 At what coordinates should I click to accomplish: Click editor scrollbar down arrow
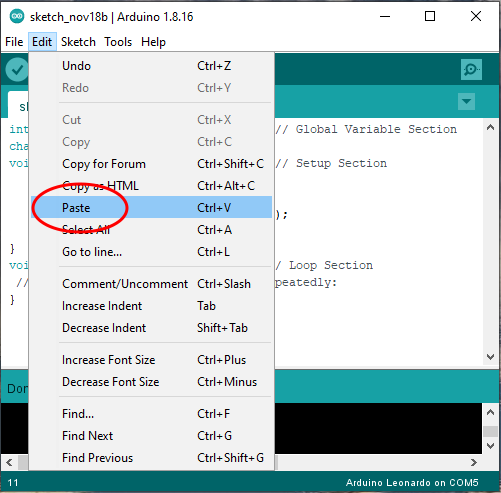pos(490,357)
